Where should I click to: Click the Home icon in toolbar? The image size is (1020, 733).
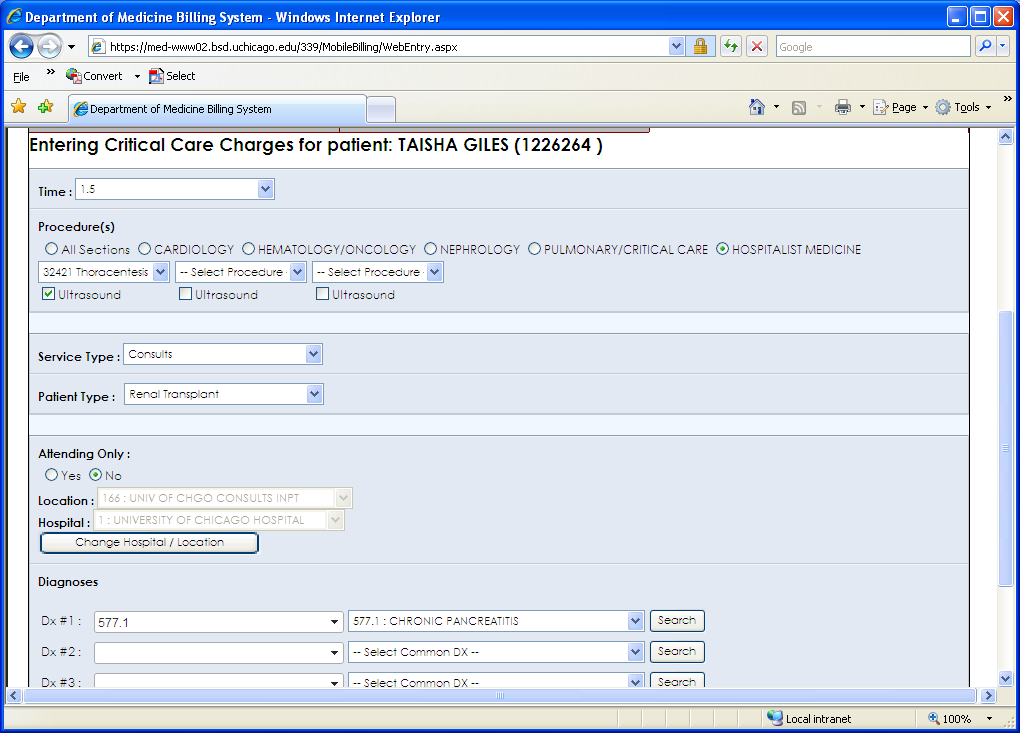tap(757, 107)
